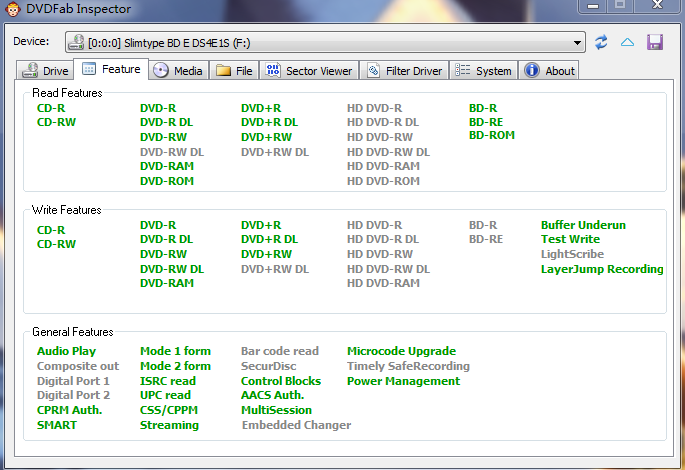Click ISRC read label
The width and height of the screenshot is (685, 470).
coord(168,381)
